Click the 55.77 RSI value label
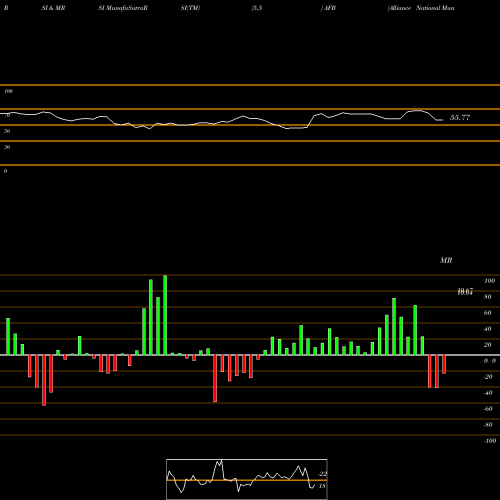This screenshot has width=500, height=500. coord(460,118)
